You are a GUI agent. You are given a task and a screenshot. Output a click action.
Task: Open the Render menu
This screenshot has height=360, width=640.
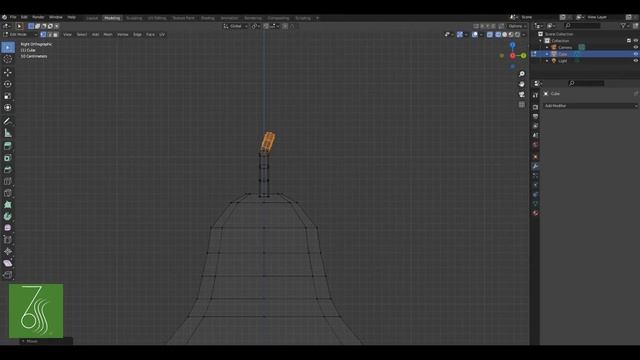pos(38,17)
